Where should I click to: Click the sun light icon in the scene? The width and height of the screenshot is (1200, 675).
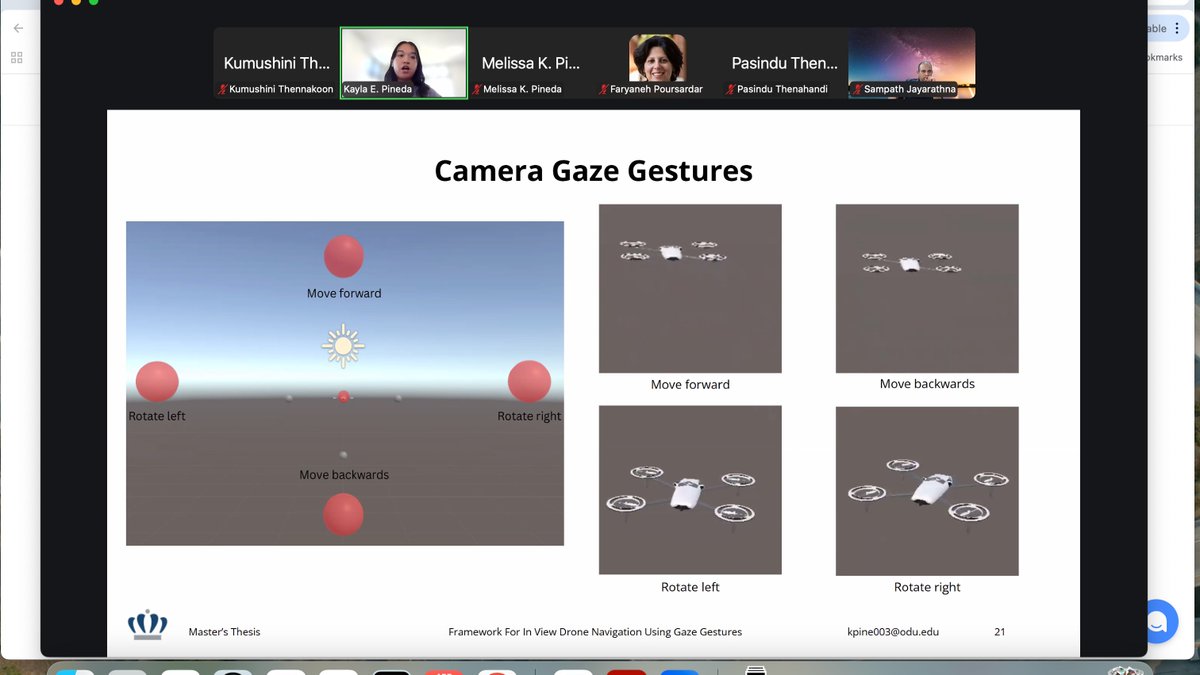343,346
